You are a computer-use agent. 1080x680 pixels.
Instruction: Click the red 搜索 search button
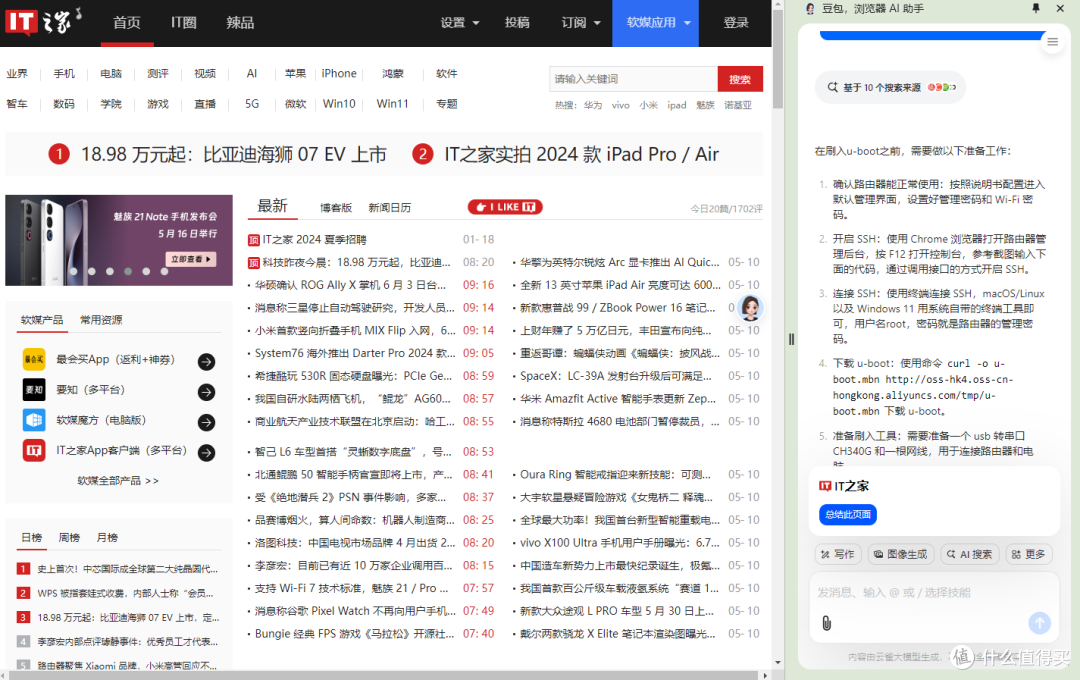pos(740,79)
